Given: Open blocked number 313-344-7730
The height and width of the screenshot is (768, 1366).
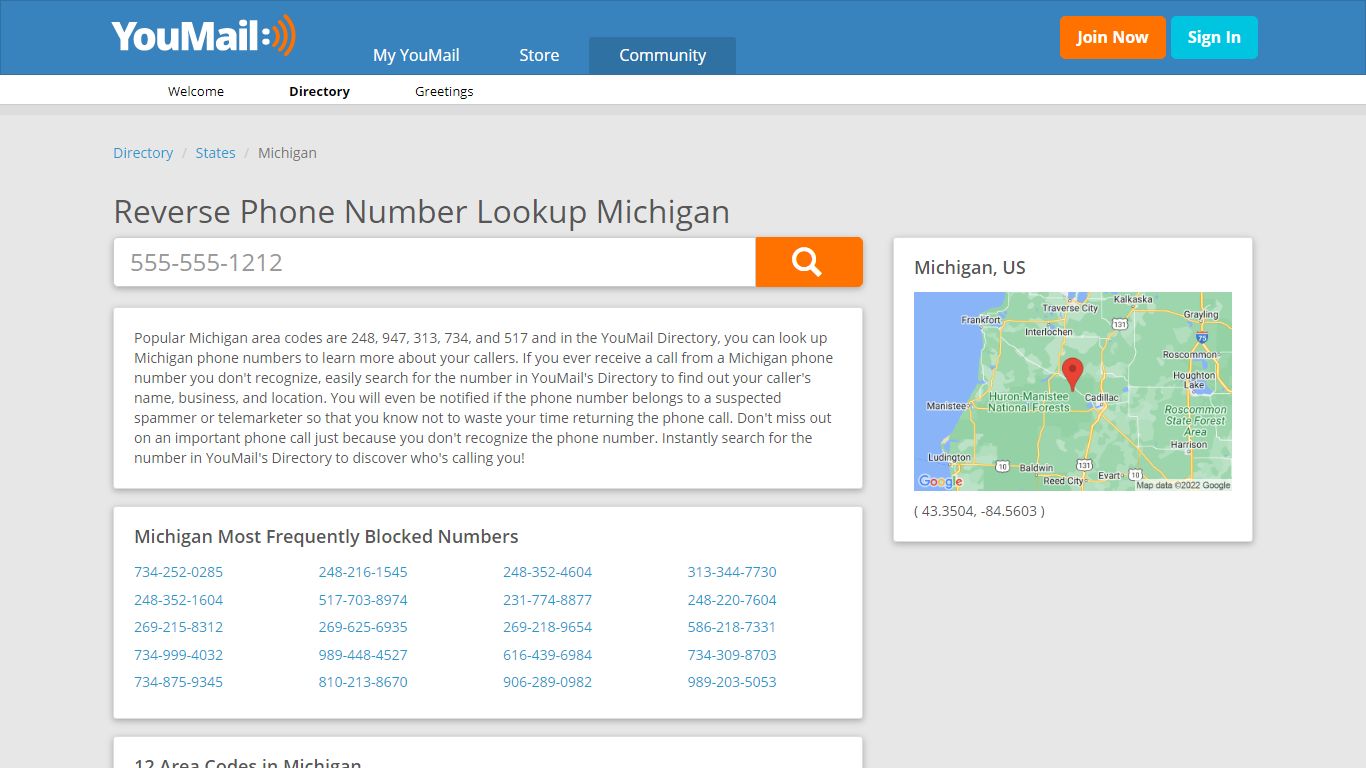Looking at the screenshot, I should [732, 572].
